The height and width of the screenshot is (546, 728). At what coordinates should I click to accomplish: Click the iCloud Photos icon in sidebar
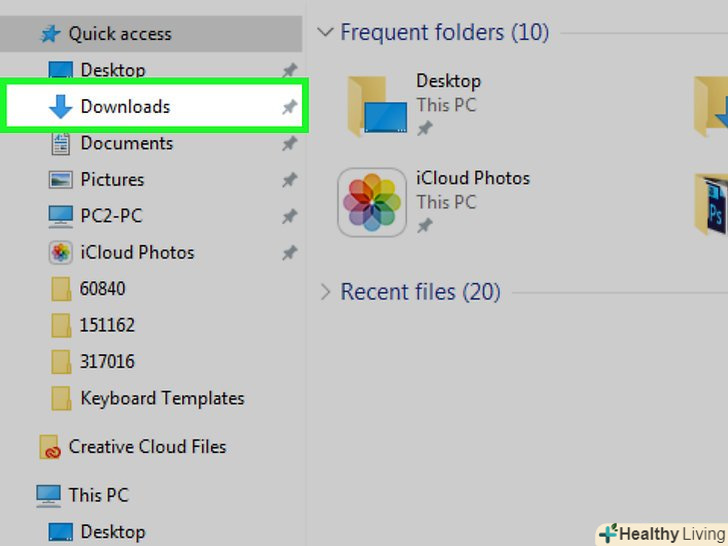[61, 253]
